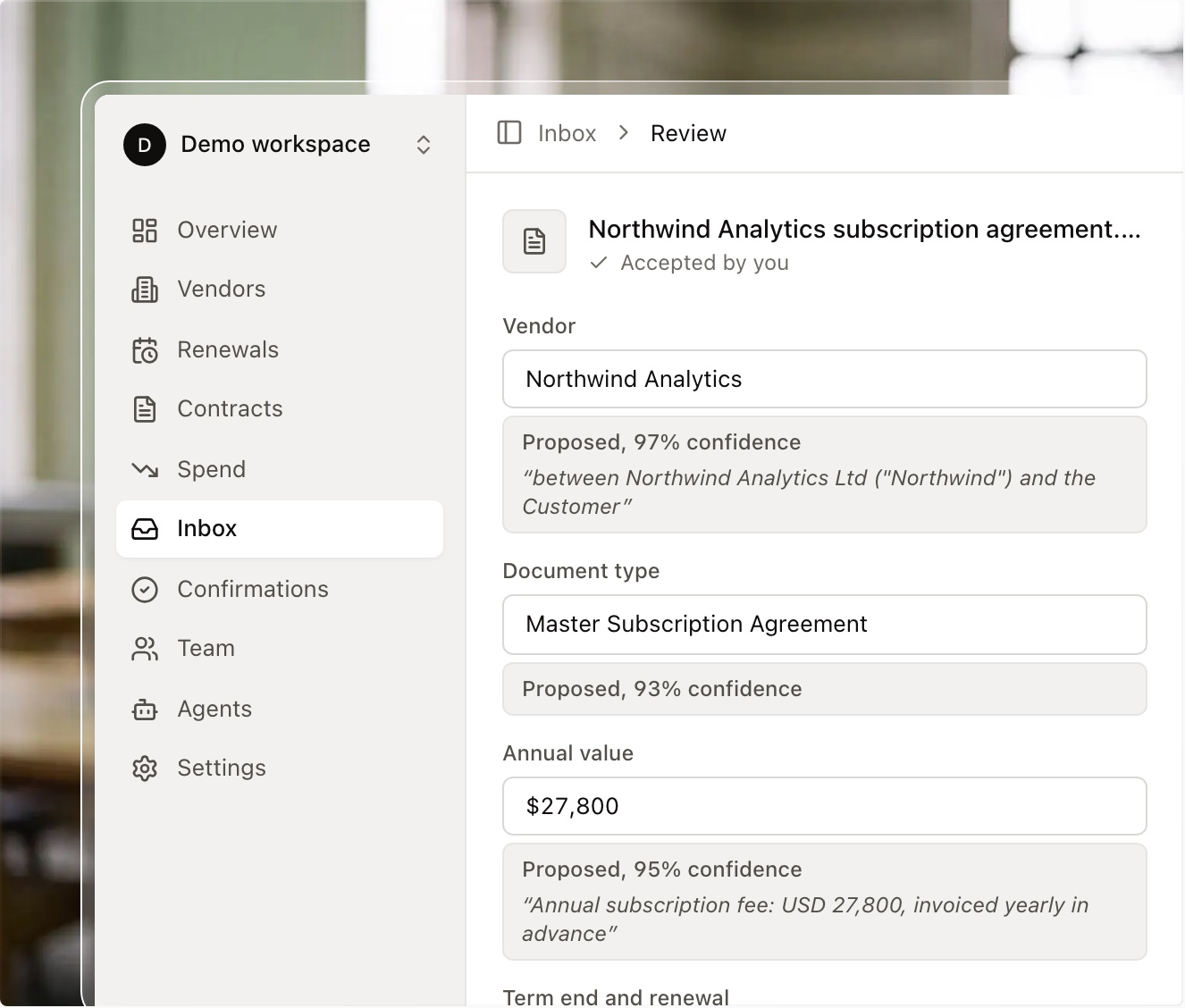Click the Overview grid icon
The width and height of the screenshot is (1185, 1008).
click(x=145, y=231)
